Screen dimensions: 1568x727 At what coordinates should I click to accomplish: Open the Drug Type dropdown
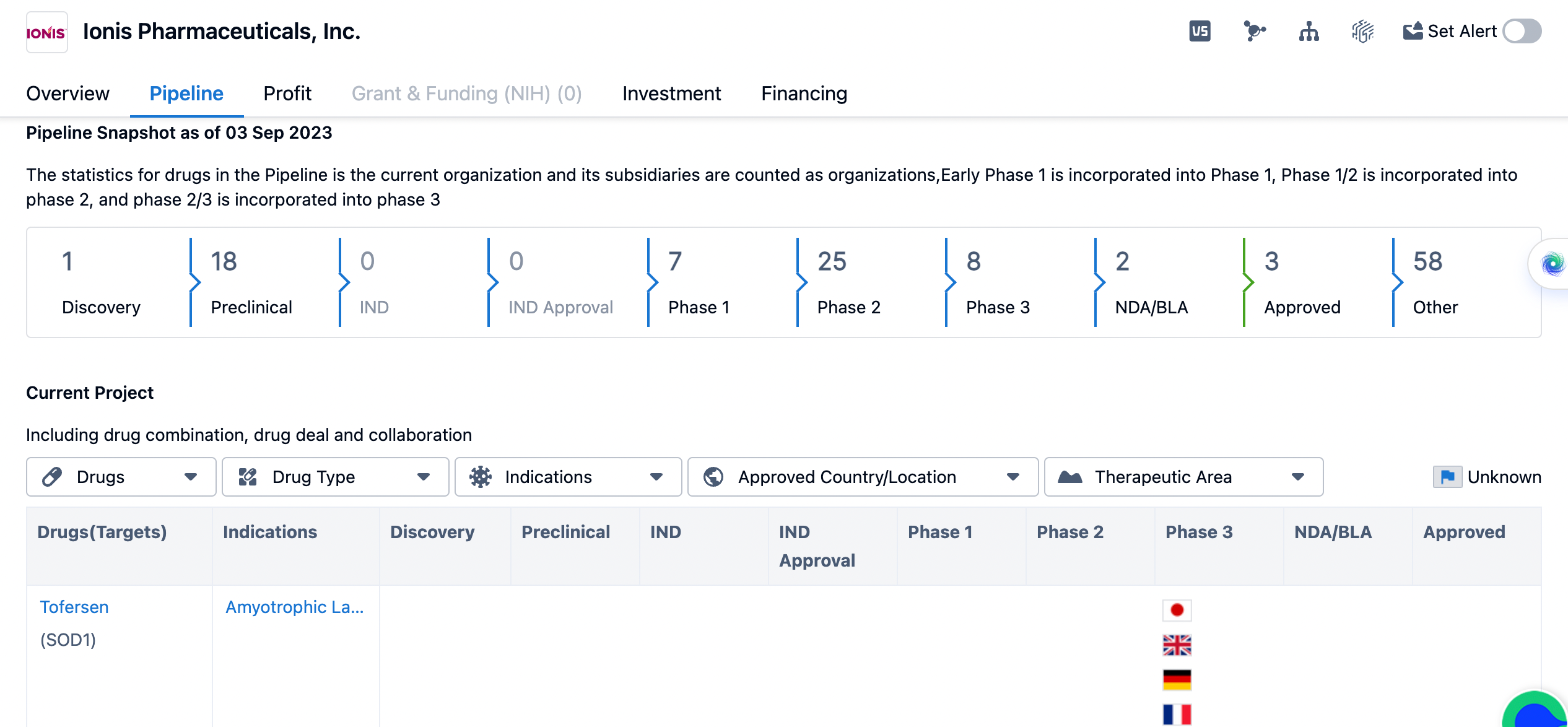[335, 477]
